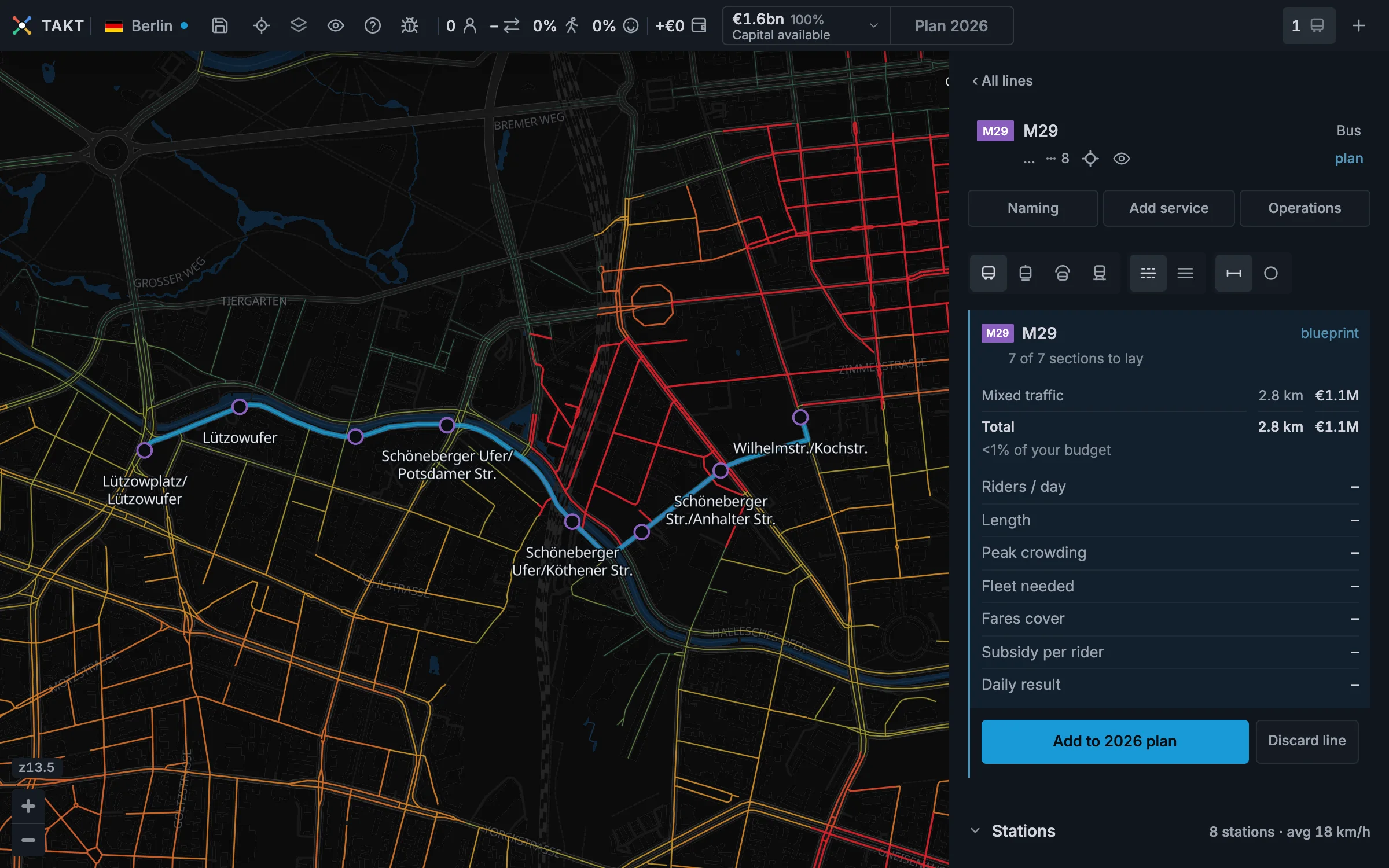The height and width of the screenshot is (868, 1389).
Task: Select Schöneberger Str./Anhalter Str. stop marker
Action: coord(721,470)
